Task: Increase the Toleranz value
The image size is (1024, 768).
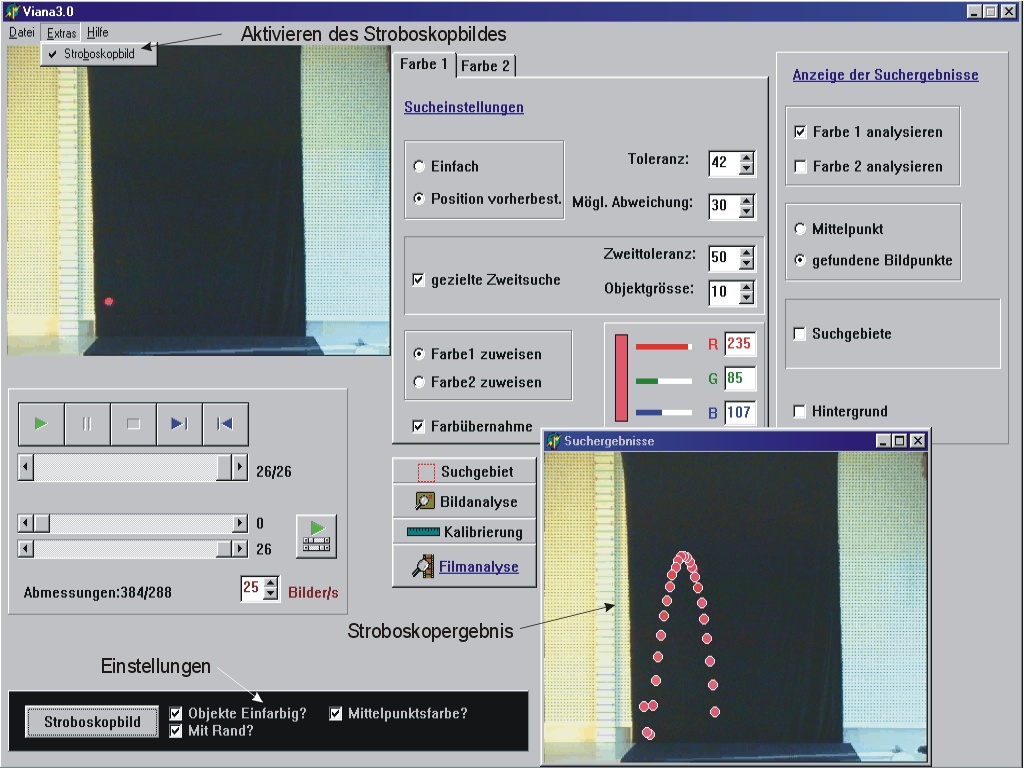Action: click(x=746, y=157)
